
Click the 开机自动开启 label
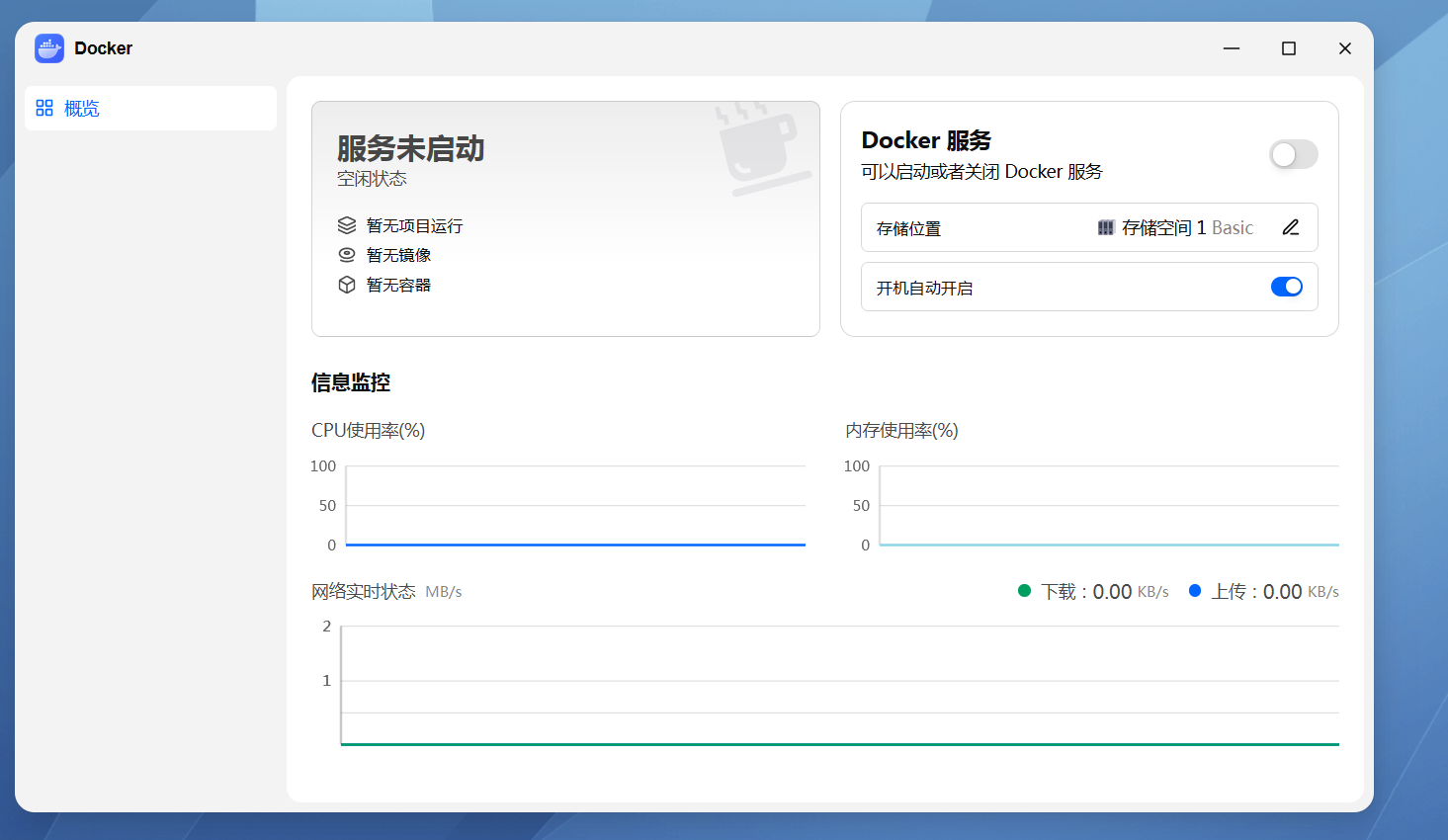pos(924,288)
